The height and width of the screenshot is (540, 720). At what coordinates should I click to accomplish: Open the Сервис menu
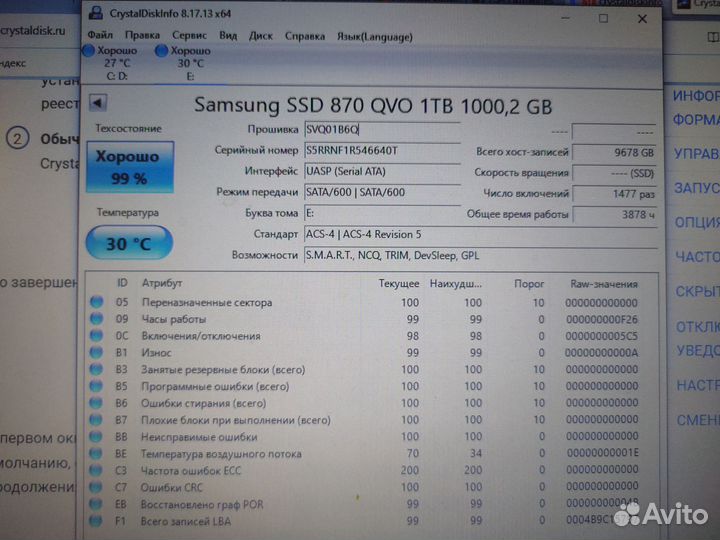(189, 35)
